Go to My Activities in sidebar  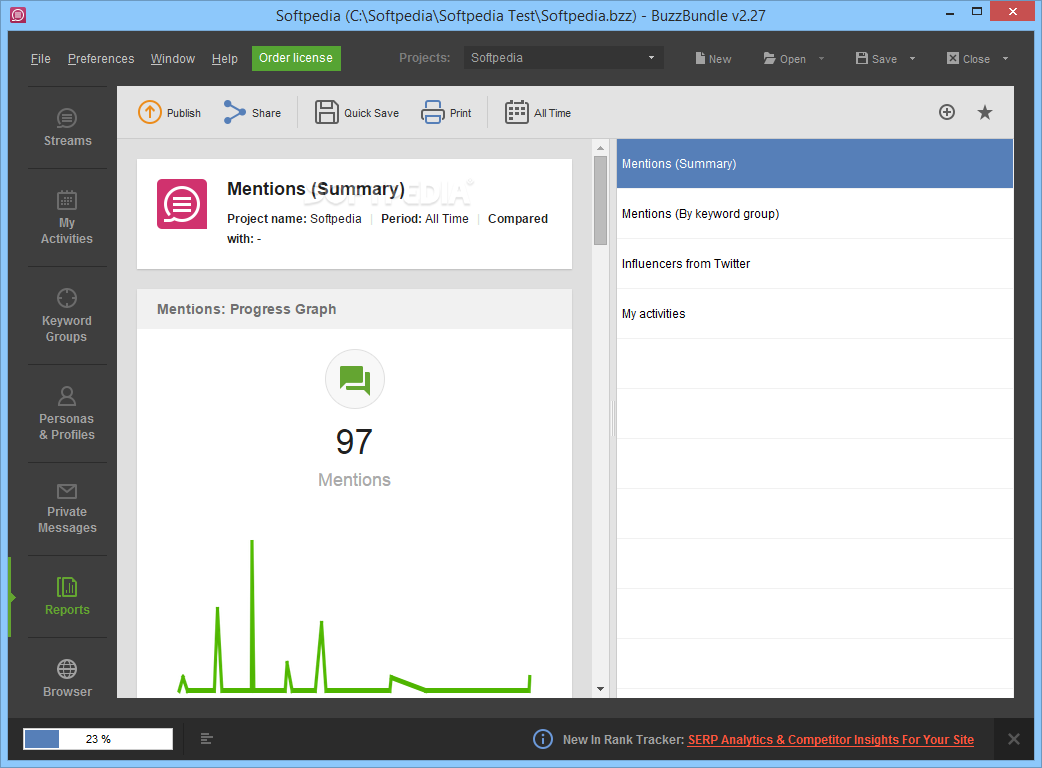67,218
